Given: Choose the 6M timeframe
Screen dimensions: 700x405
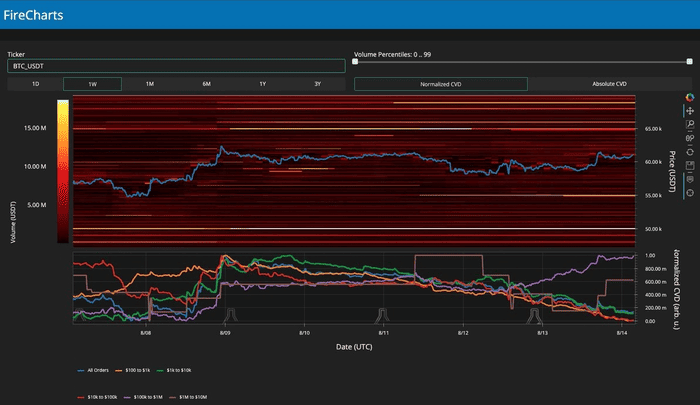Looking at the screenshot, I should (x=206, y=84).
